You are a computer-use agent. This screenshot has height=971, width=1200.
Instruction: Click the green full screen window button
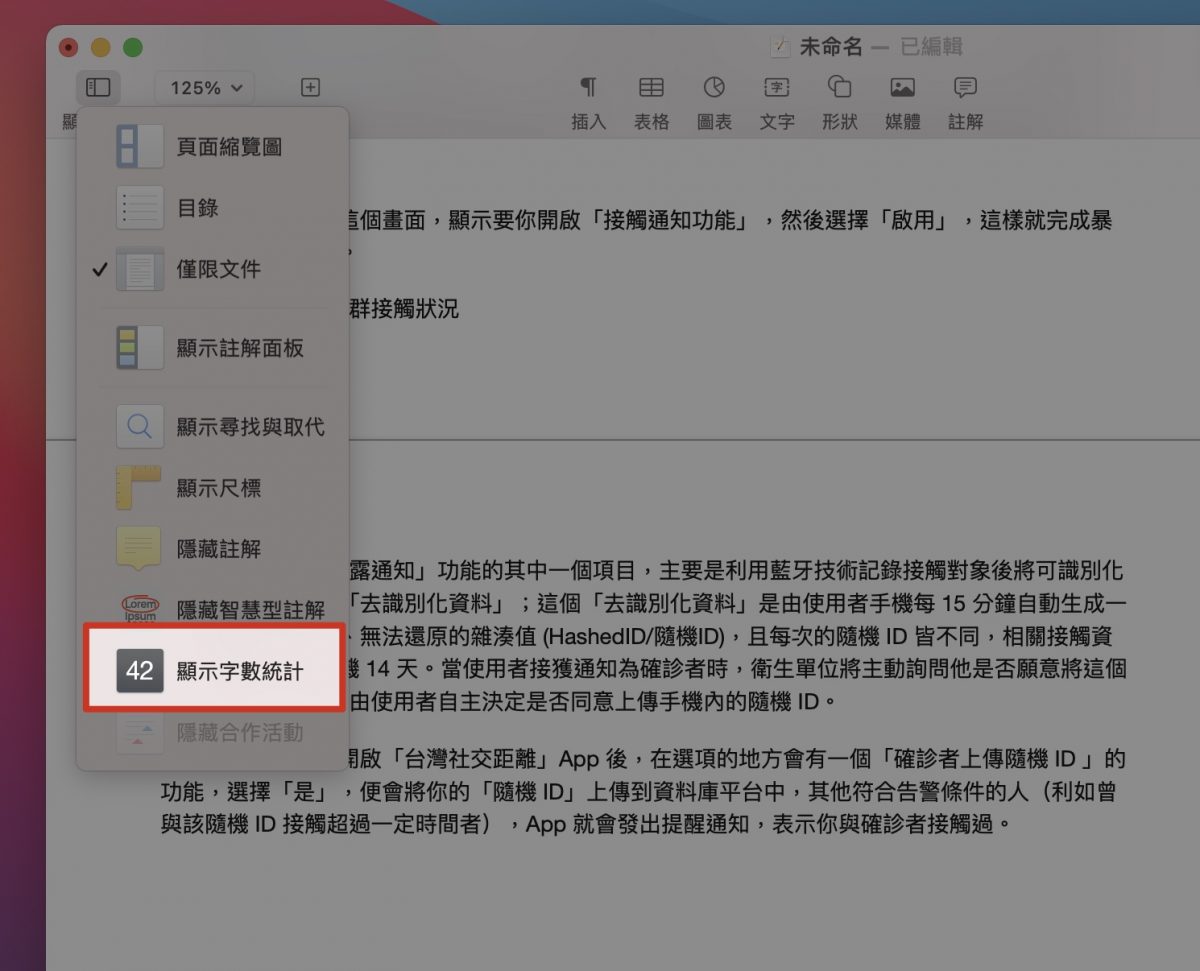132,47
